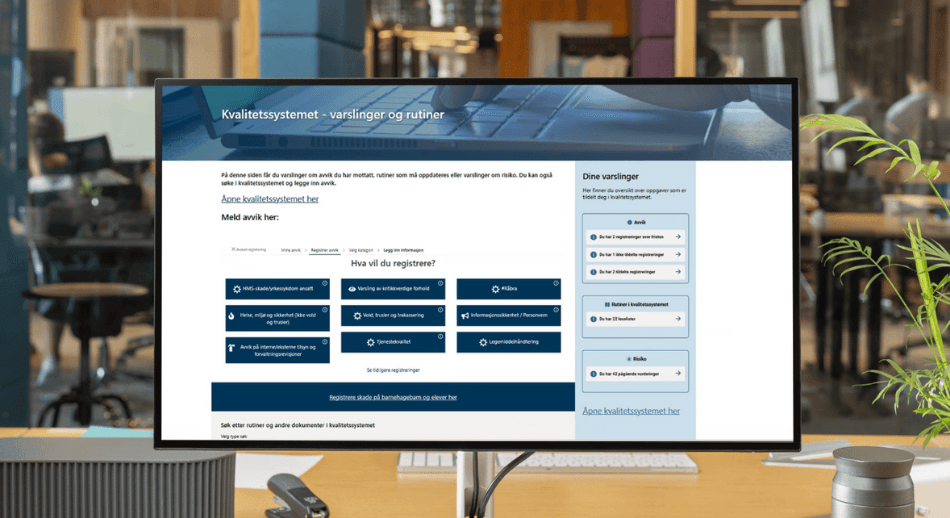
Task: Click arrow on 1 ikke tildelte registreringer row
Action: [678, 254]
